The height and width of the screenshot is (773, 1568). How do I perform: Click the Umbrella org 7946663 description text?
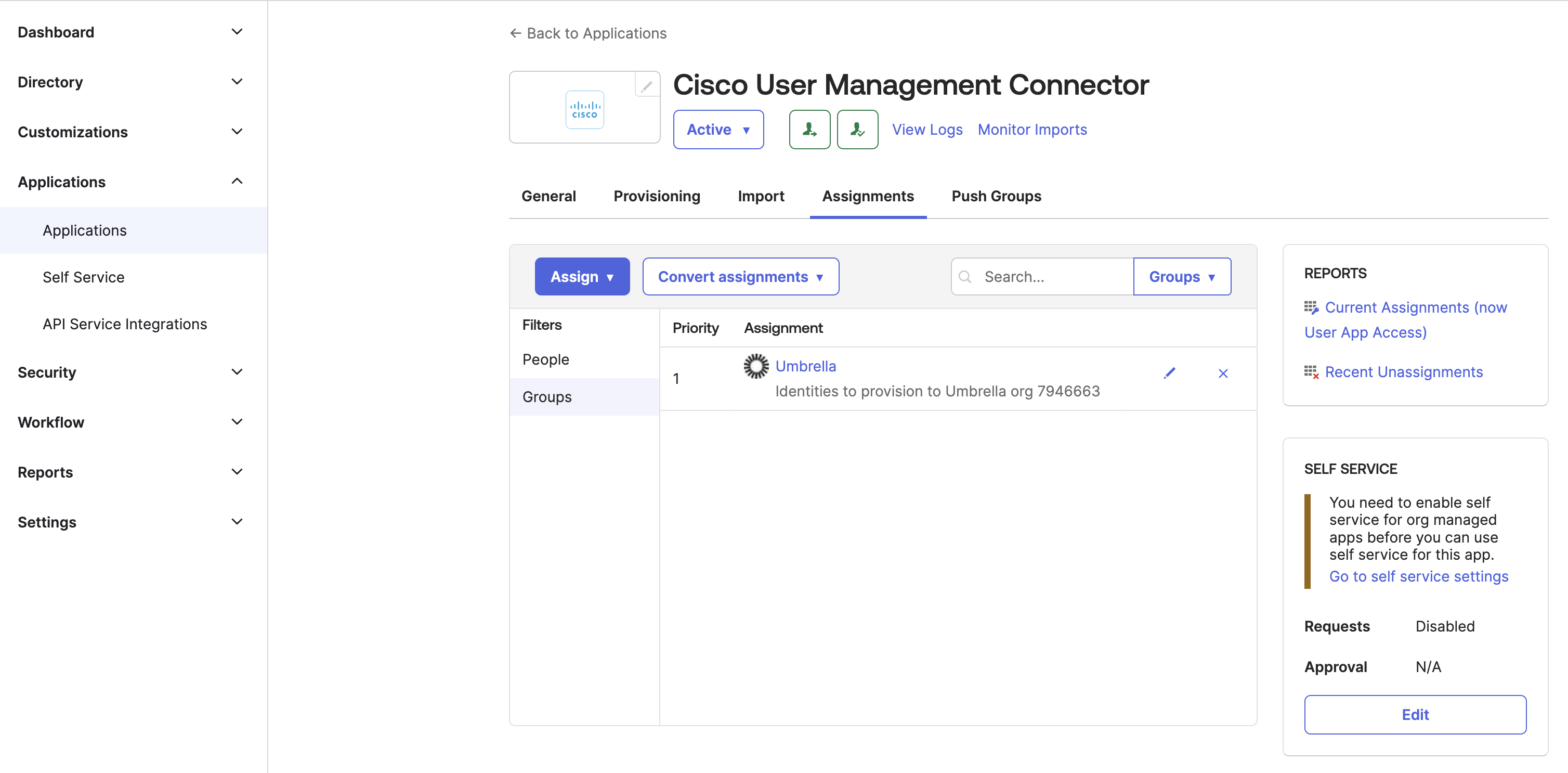tap(937, 392)
